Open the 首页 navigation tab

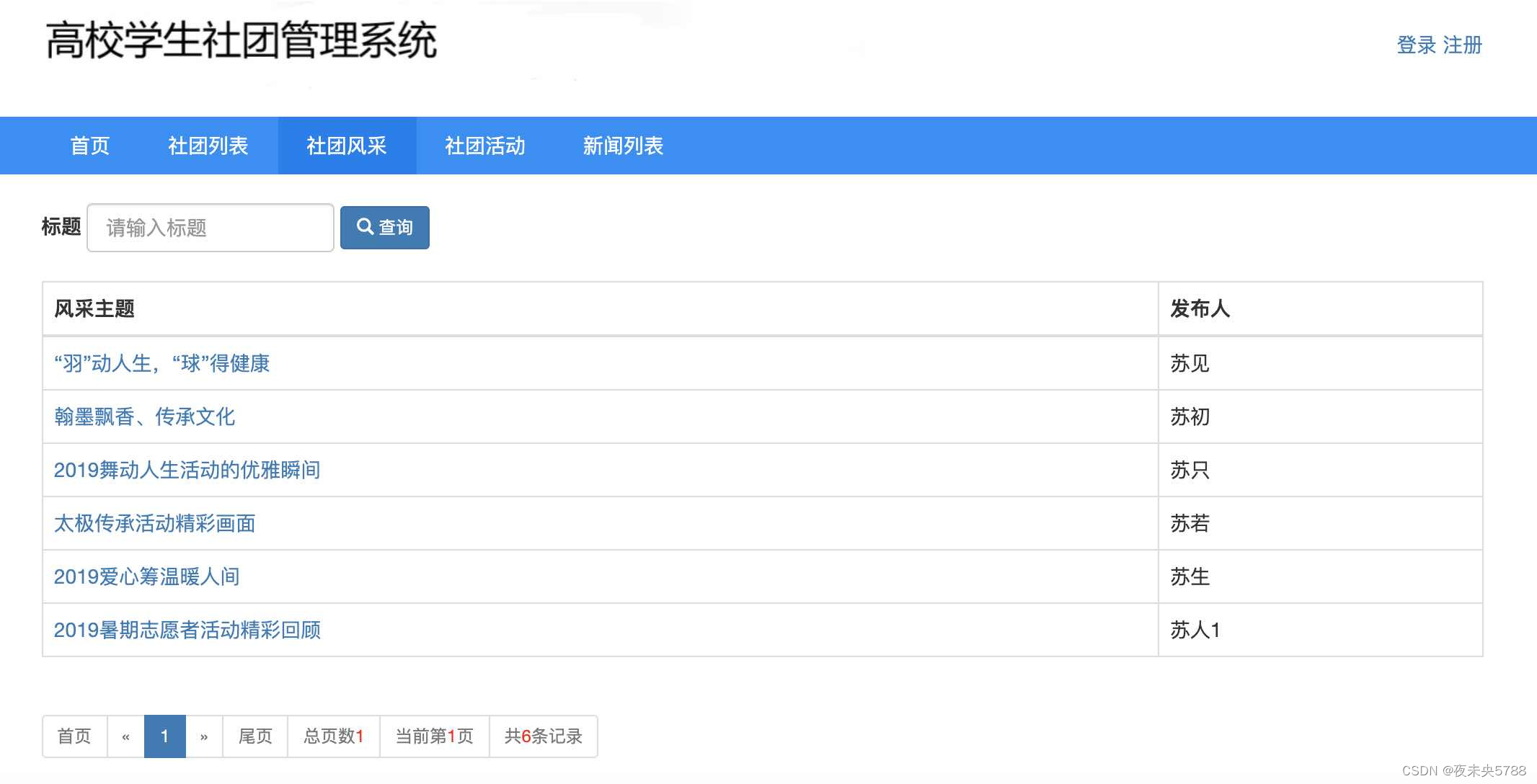point(90,146)
